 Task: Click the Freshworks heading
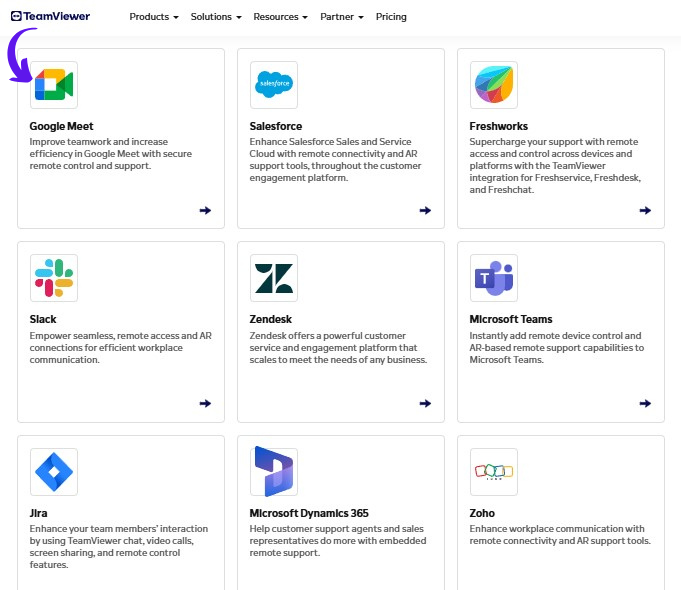(499, 126)
